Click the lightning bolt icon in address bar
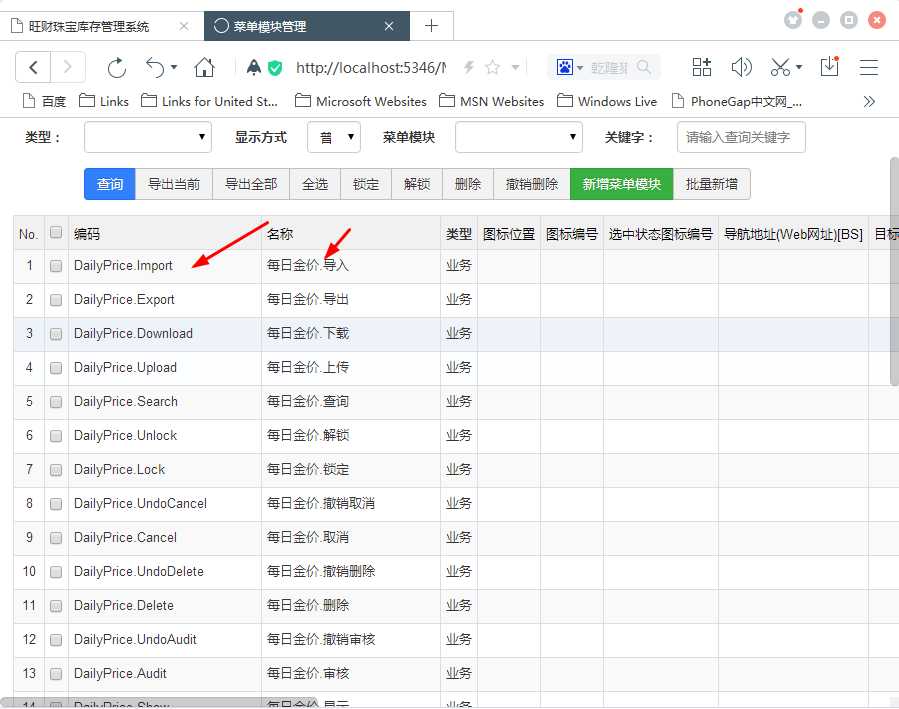Screen dimensions: 899x709 coord(469,68)
